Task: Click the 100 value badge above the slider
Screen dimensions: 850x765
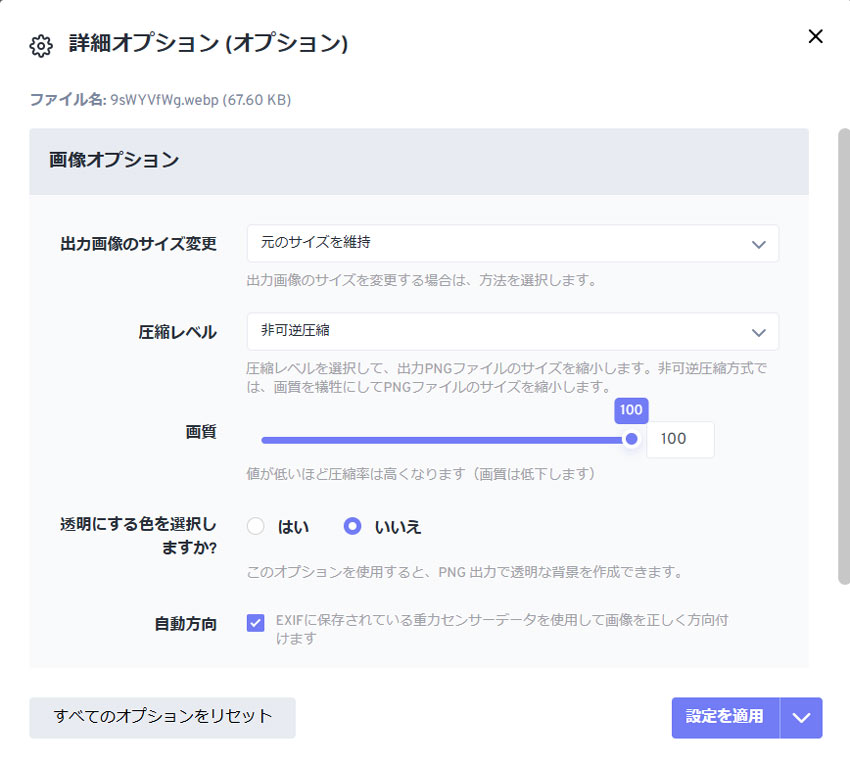Action: (x=633, y=410)
